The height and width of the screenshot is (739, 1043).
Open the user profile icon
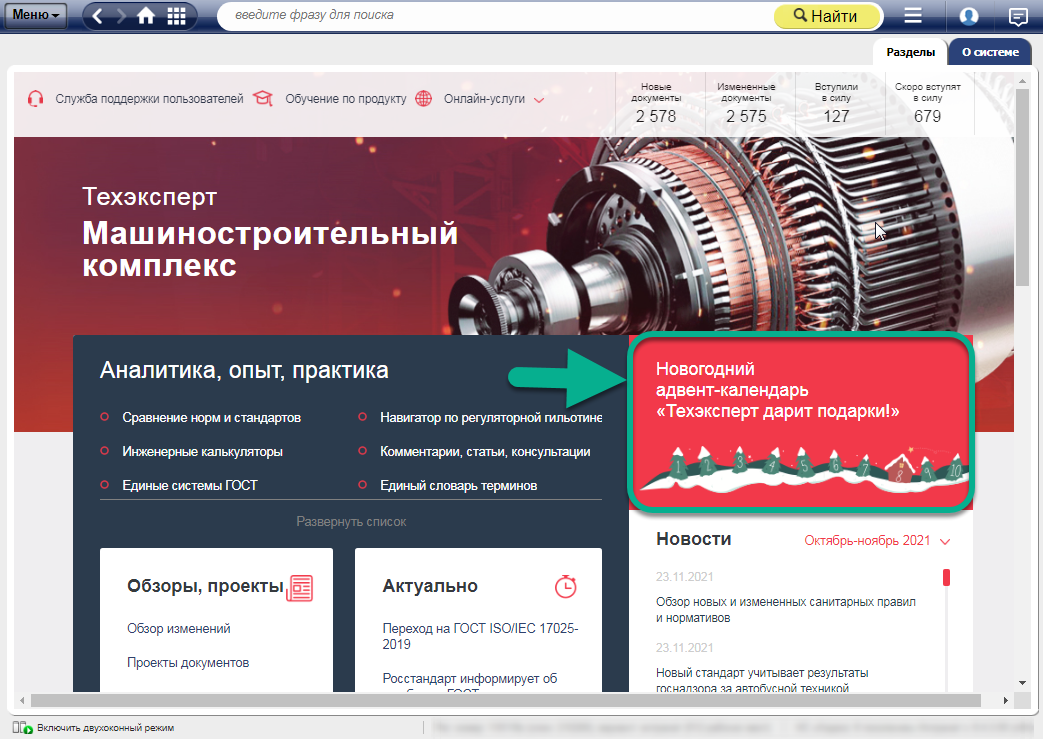click(x=968, y=16)
